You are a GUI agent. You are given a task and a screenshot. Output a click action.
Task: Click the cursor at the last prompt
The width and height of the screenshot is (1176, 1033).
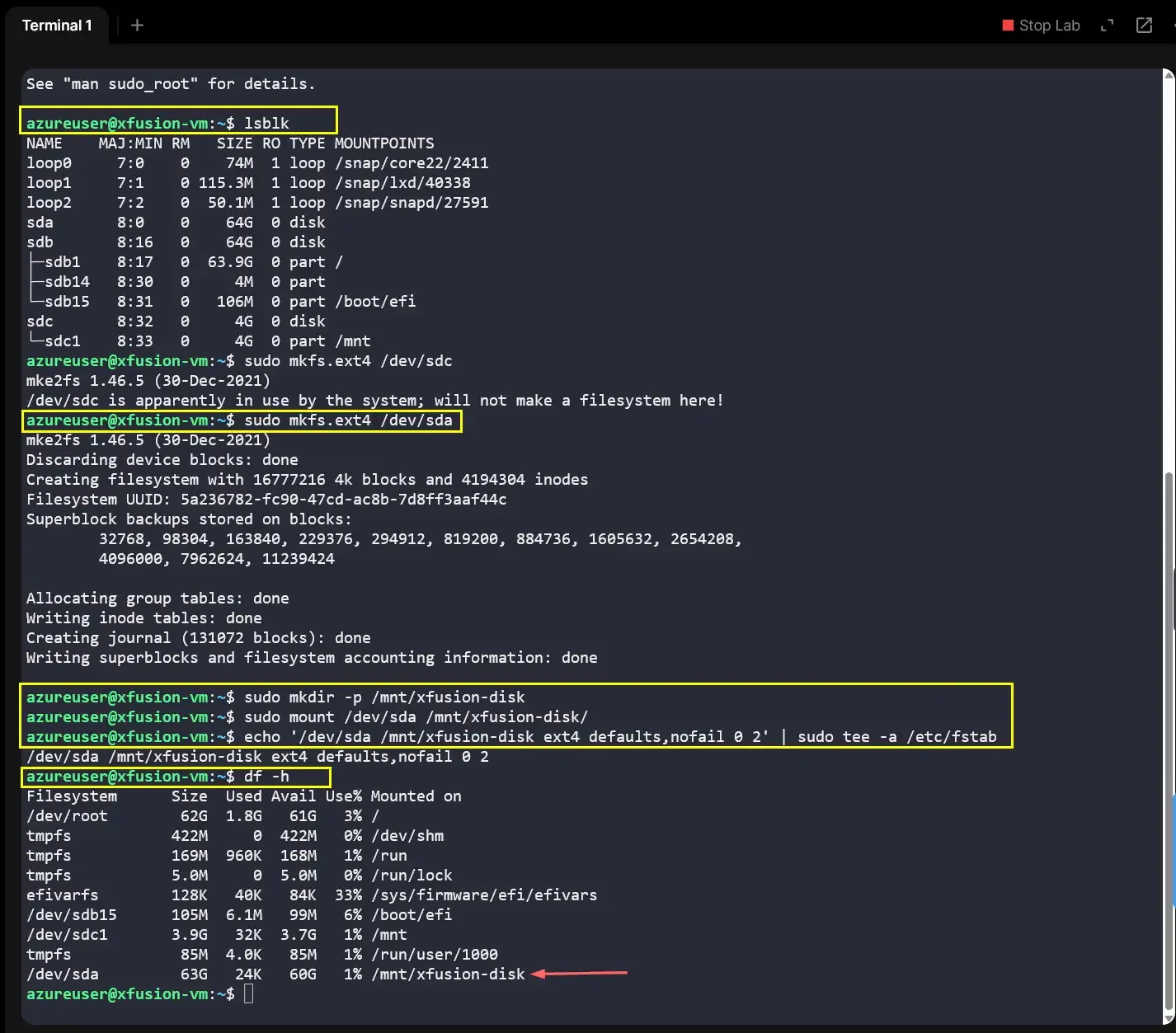click(249, 994)
